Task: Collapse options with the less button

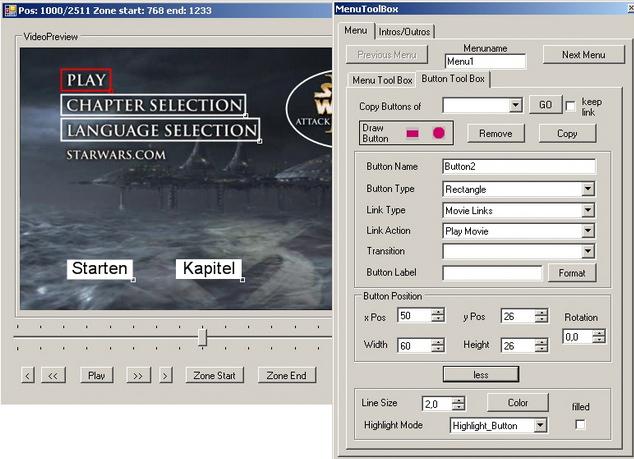Action: [x=481, y=374]
